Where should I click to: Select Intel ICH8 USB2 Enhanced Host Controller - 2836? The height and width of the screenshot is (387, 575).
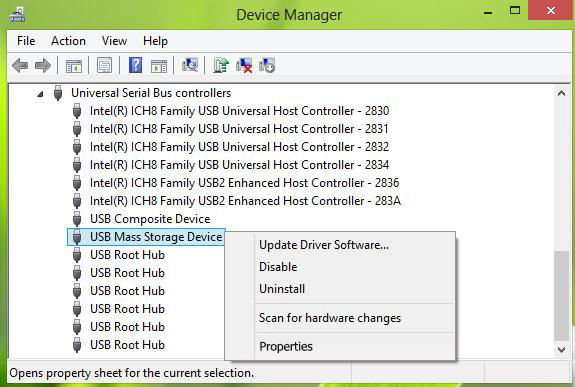click(245, 183)
